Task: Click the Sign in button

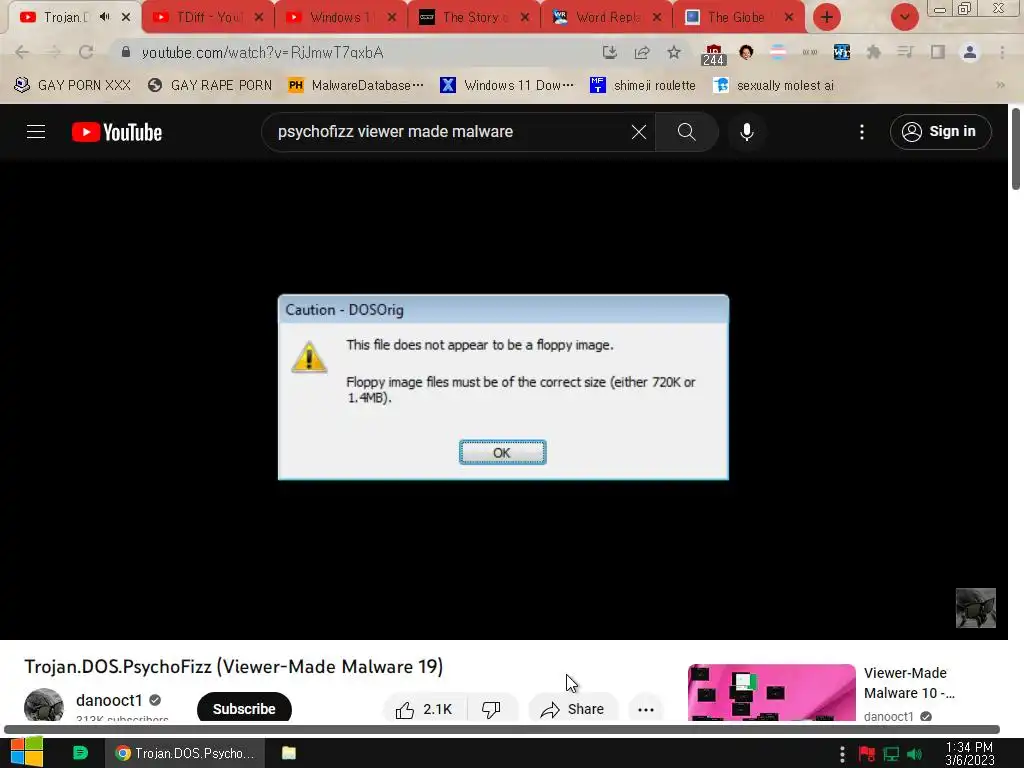Action: 940,132
